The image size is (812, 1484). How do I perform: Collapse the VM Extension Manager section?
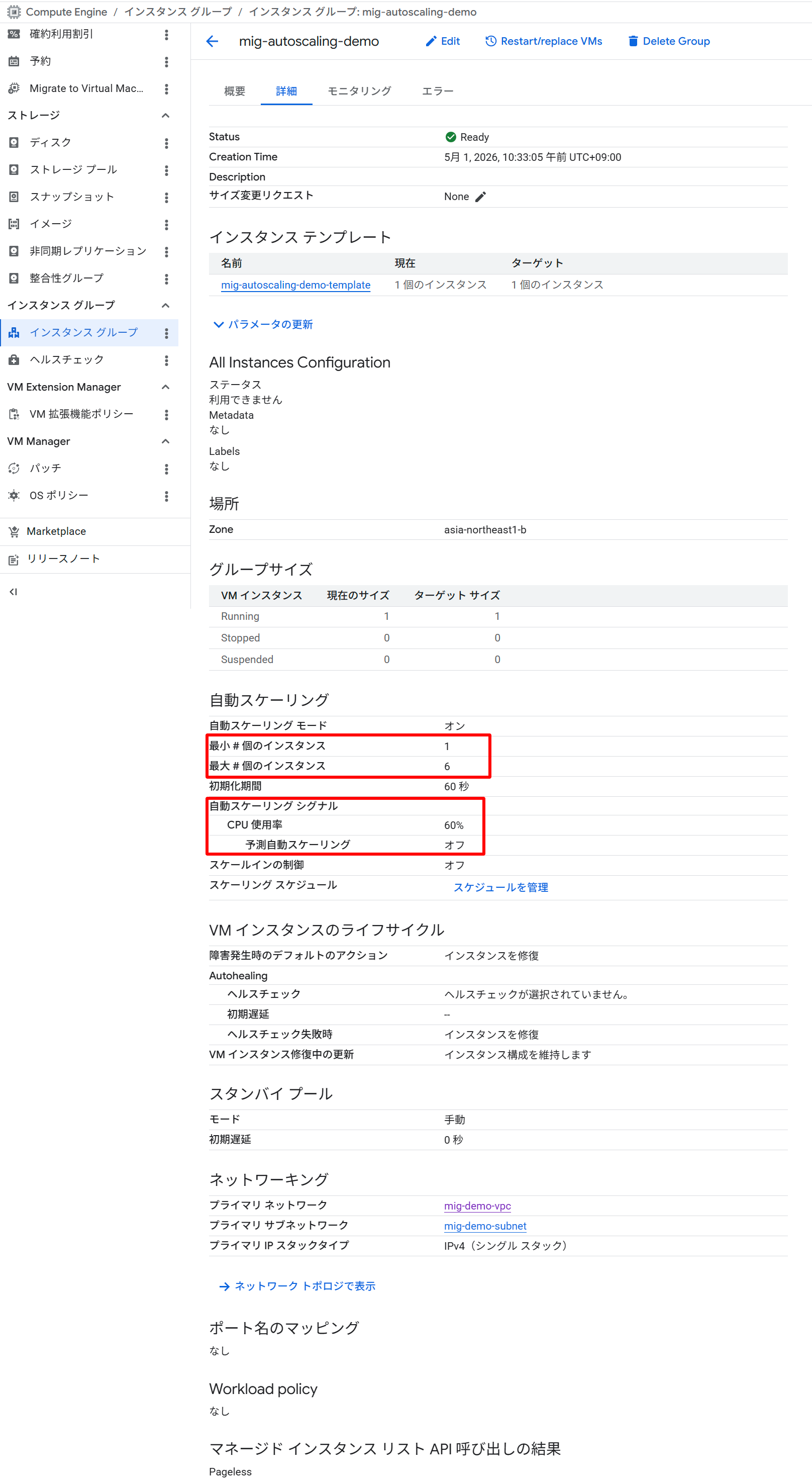point(165,387)
